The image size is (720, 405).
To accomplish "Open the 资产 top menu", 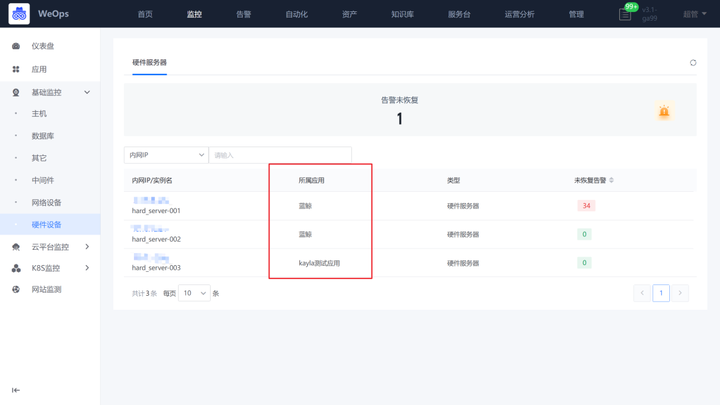I will click(x=349, y=14).
